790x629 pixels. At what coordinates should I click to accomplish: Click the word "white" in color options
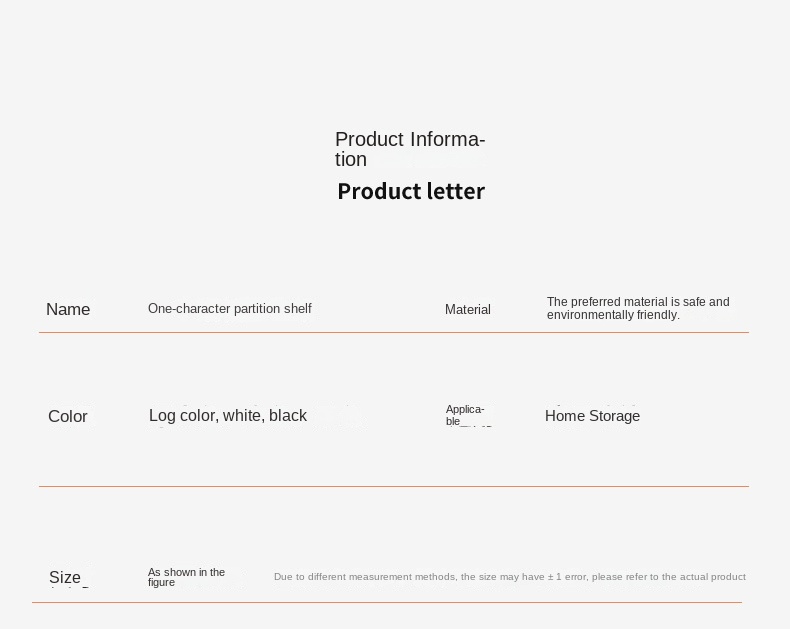pos(242,416)
